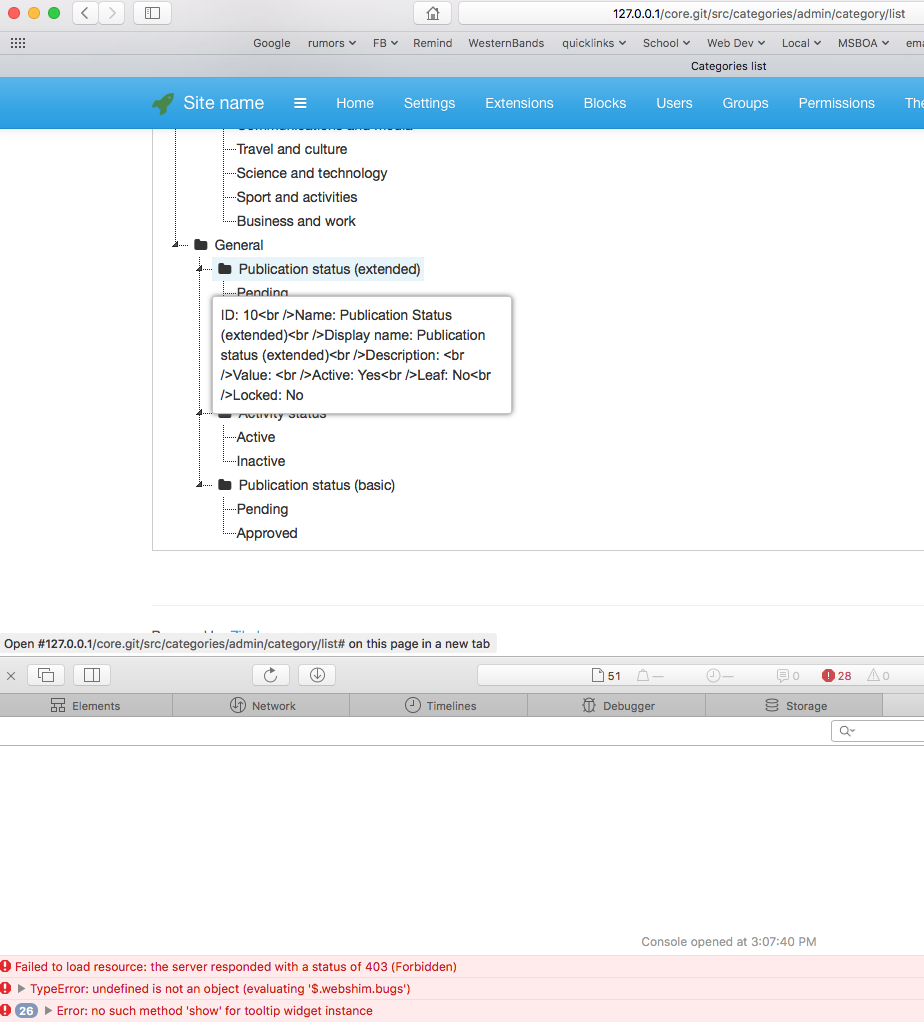This screenshot has height=1028, width=924.
Task: Open the School bookmarks dropdown
Action: coord(666,43)
